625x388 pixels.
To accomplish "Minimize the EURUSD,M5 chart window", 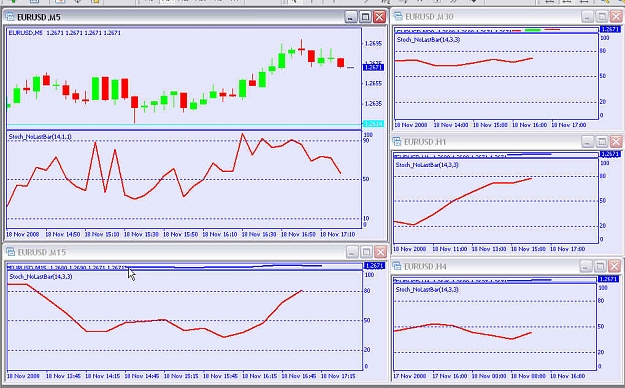I will click(351, 17).
